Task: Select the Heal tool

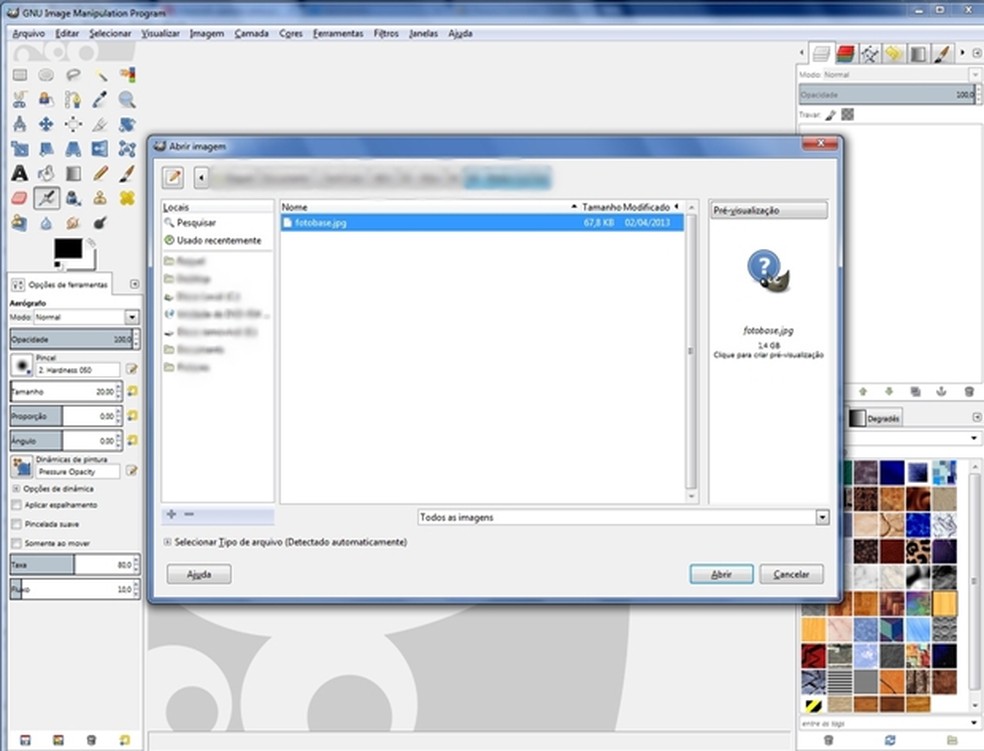Action: point(127,198)
